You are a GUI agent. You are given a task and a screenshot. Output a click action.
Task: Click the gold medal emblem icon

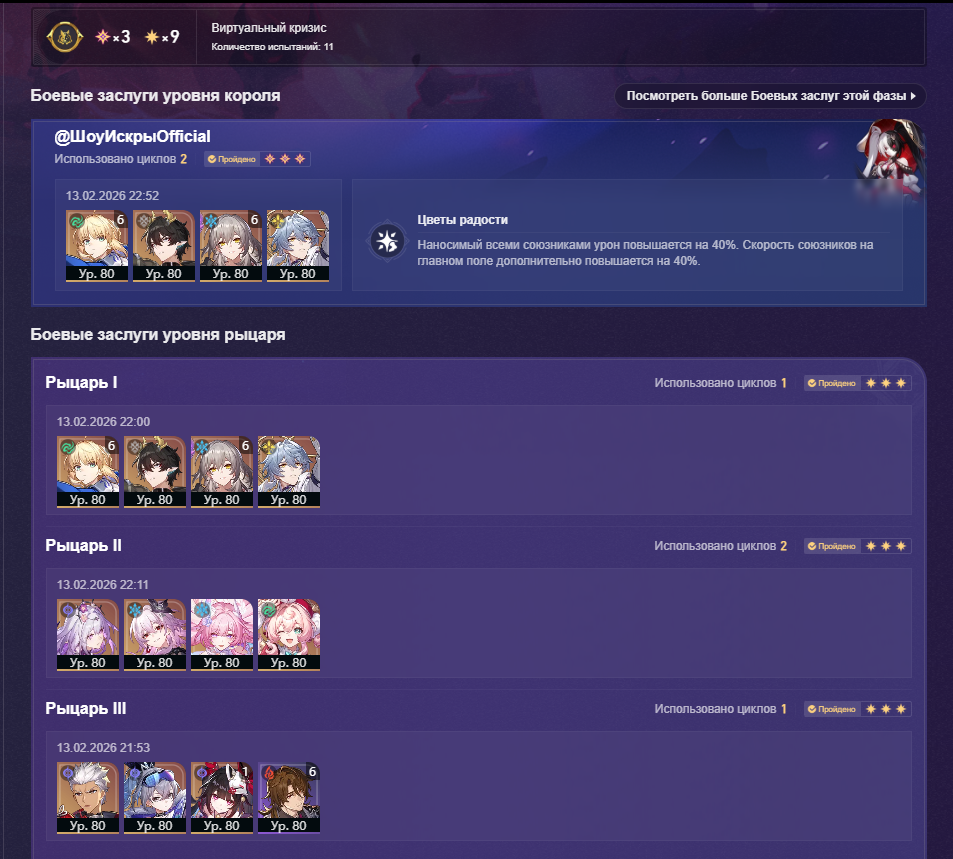click(x=64, y=37)
